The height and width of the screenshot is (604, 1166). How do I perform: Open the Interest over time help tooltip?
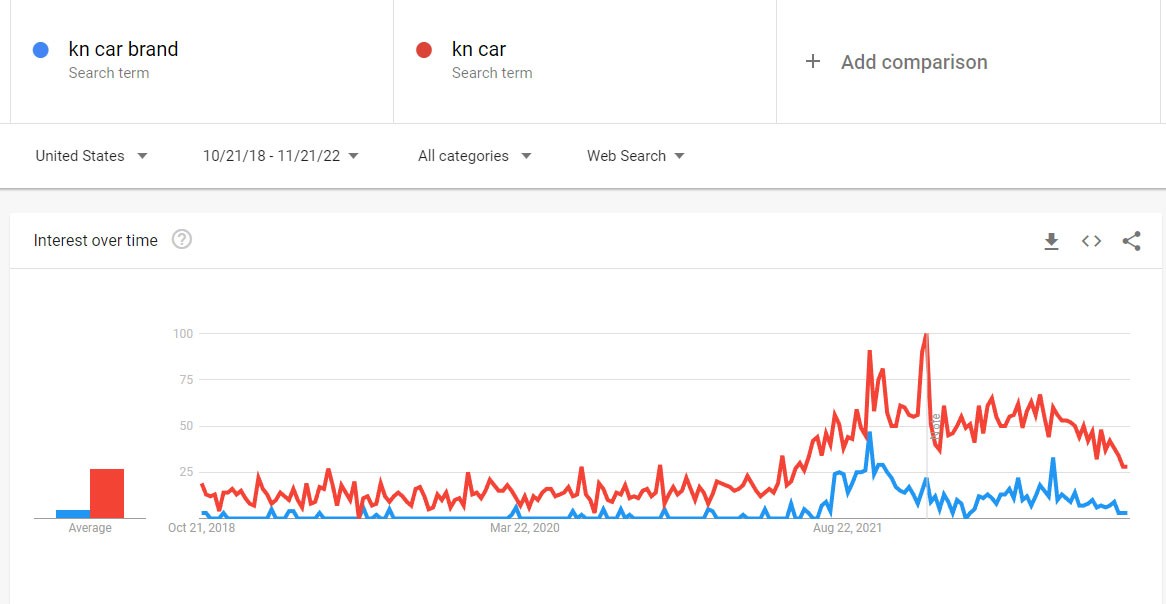[x=182, y=240]
